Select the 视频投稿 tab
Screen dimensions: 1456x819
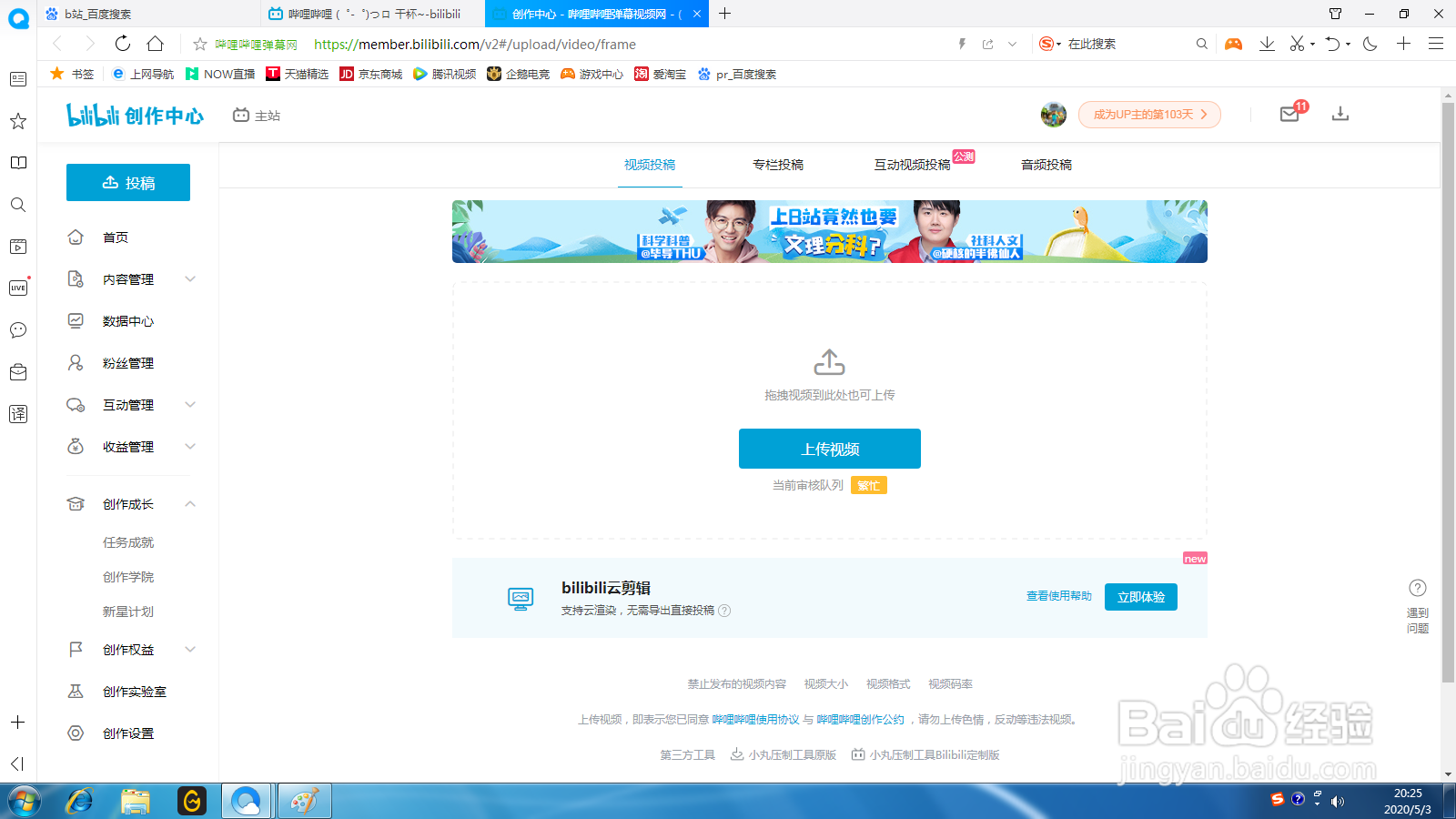pos(650,165)
